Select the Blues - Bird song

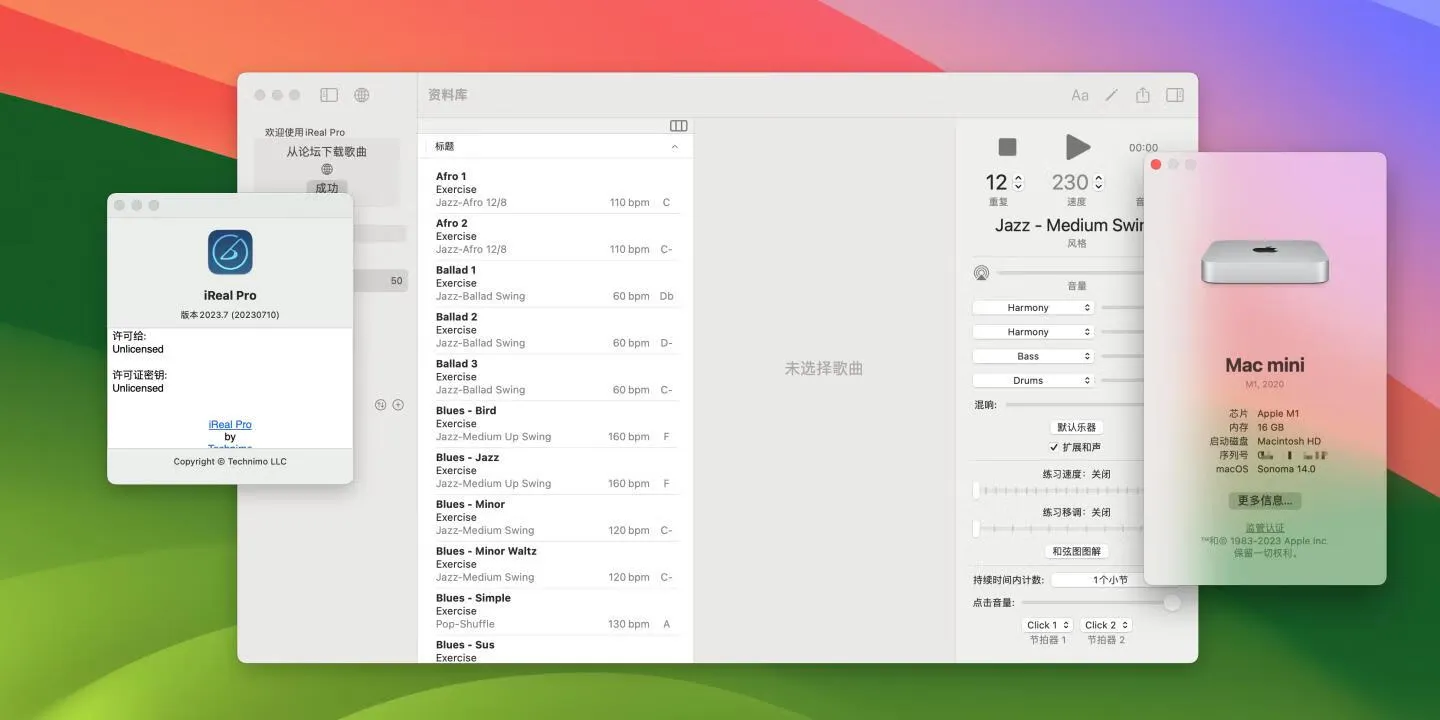[x=554, y=423]
